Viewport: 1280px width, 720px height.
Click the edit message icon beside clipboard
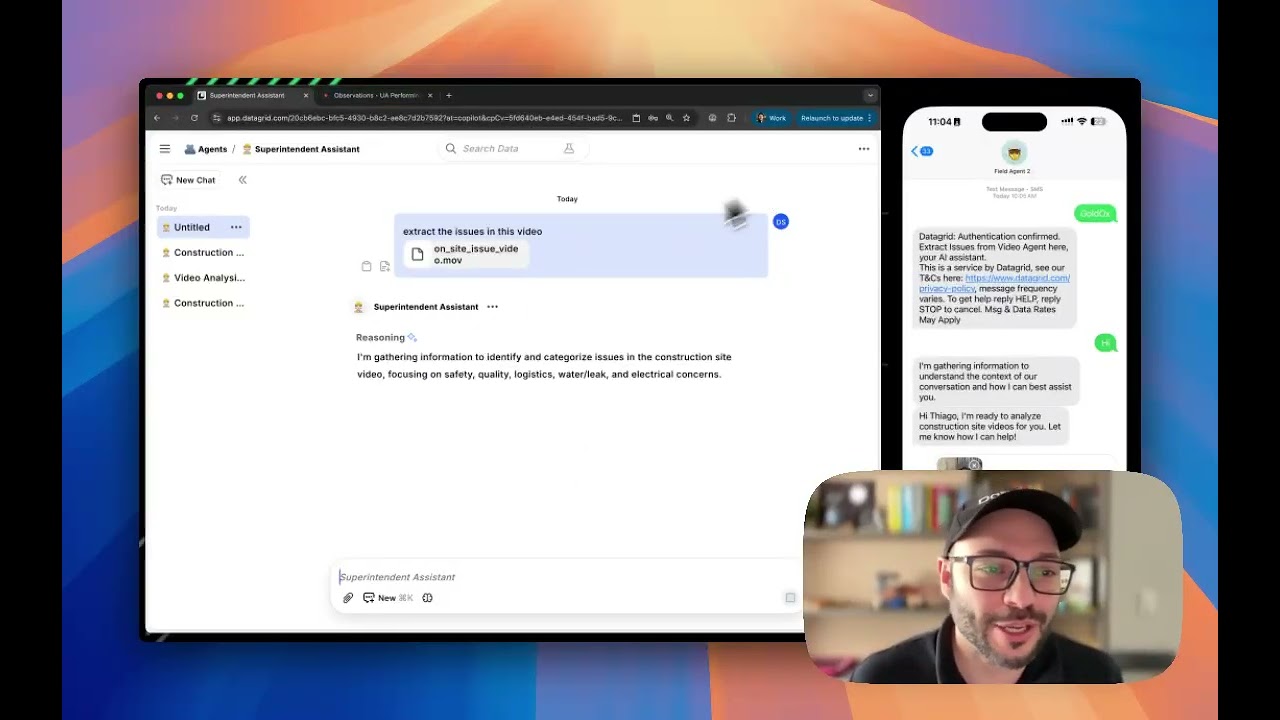(385, 266)
